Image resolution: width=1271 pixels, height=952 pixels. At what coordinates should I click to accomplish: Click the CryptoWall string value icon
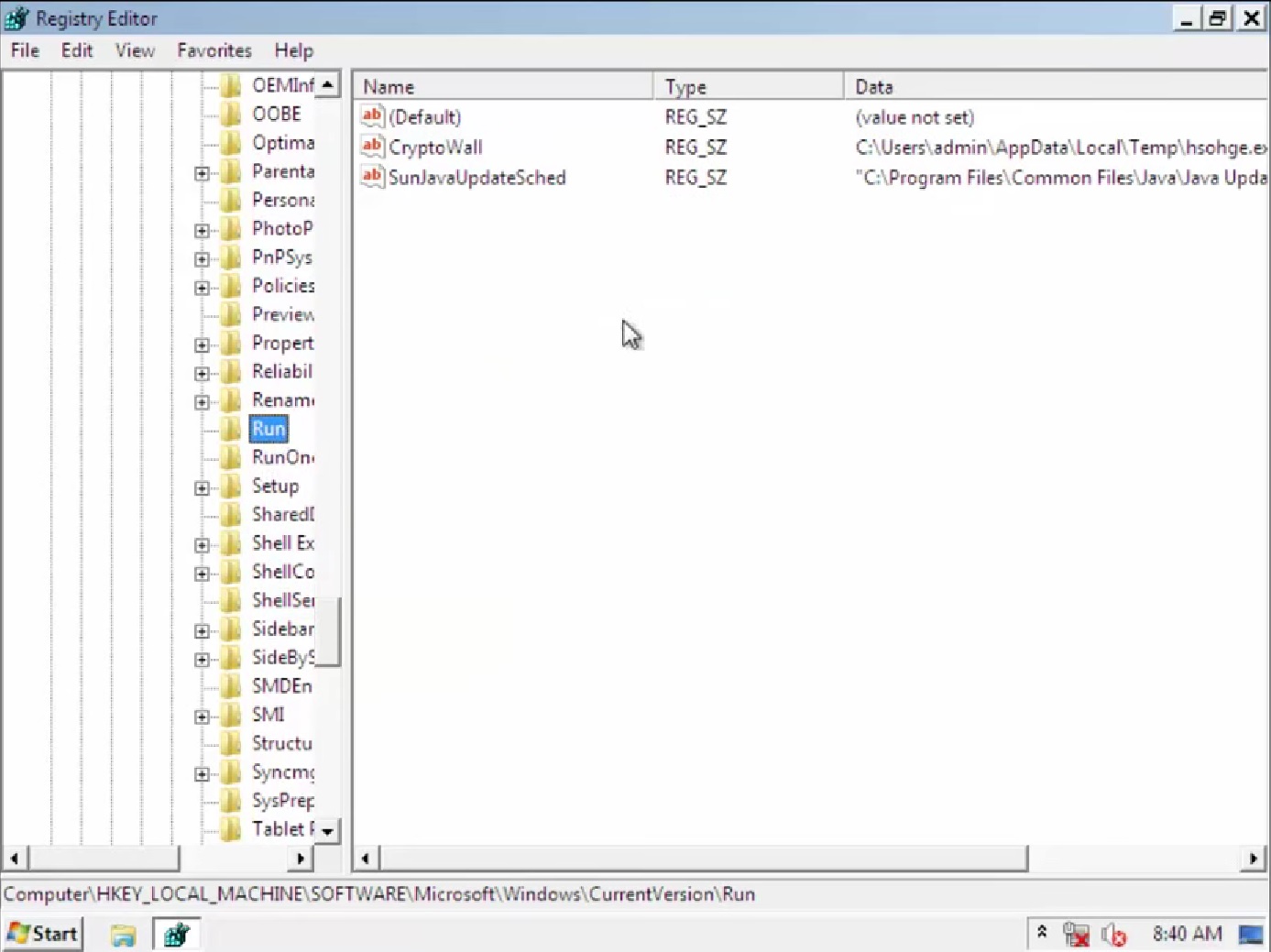pyautogui.click(x=372, y=147)
